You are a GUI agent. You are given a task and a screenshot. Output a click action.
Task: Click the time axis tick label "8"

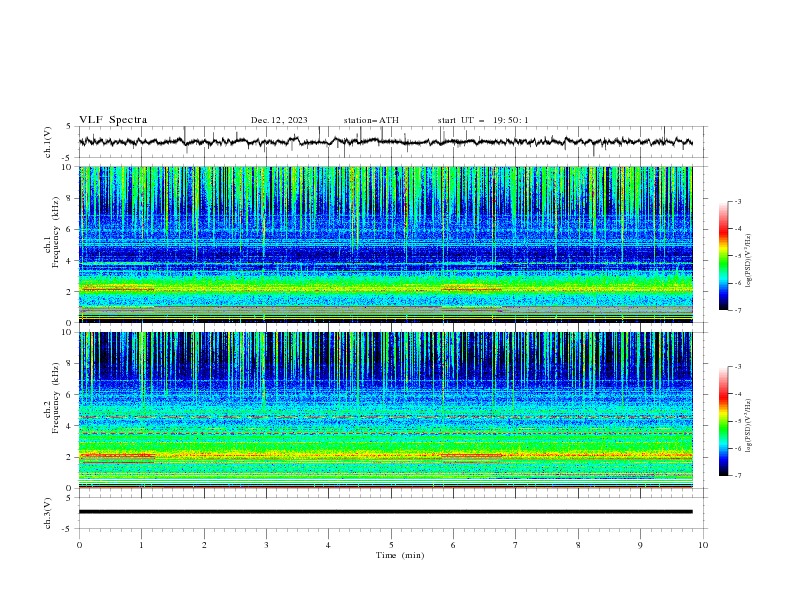[578, 545]
